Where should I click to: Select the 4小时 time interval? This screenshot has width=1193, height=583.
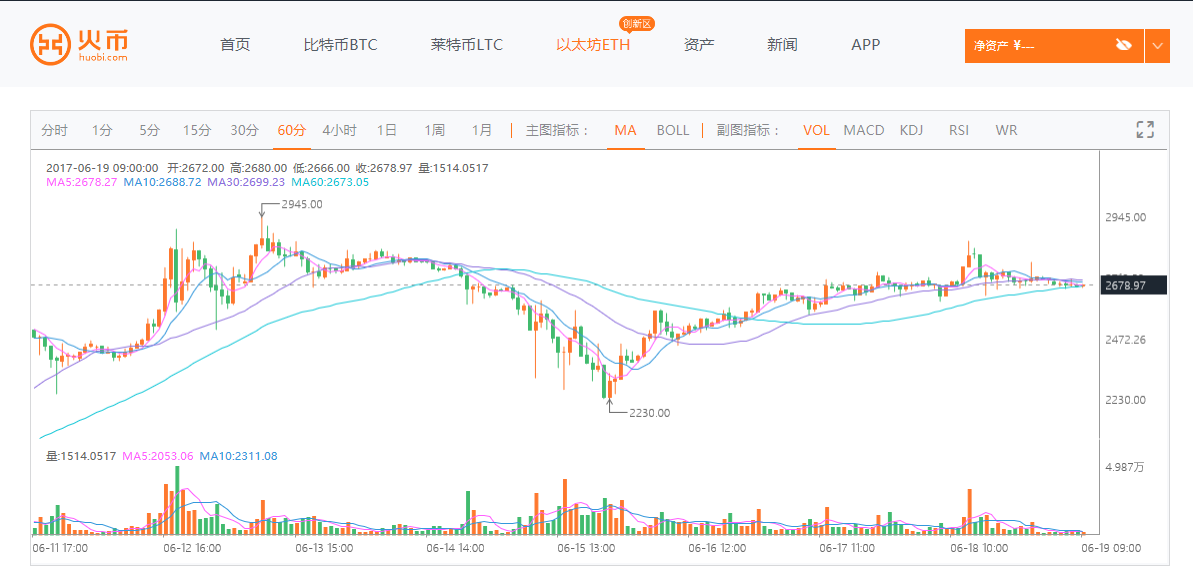pos(339,130)
